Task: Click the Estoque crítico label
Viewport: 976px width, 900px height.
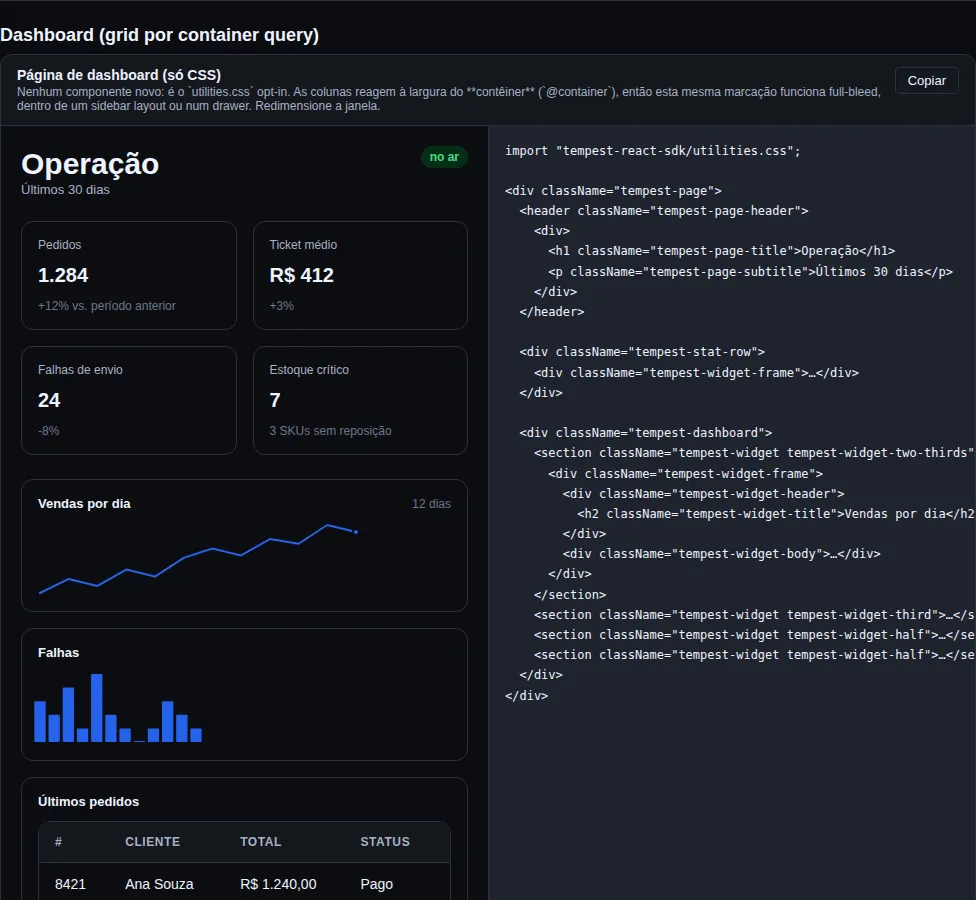Action: 309,370
